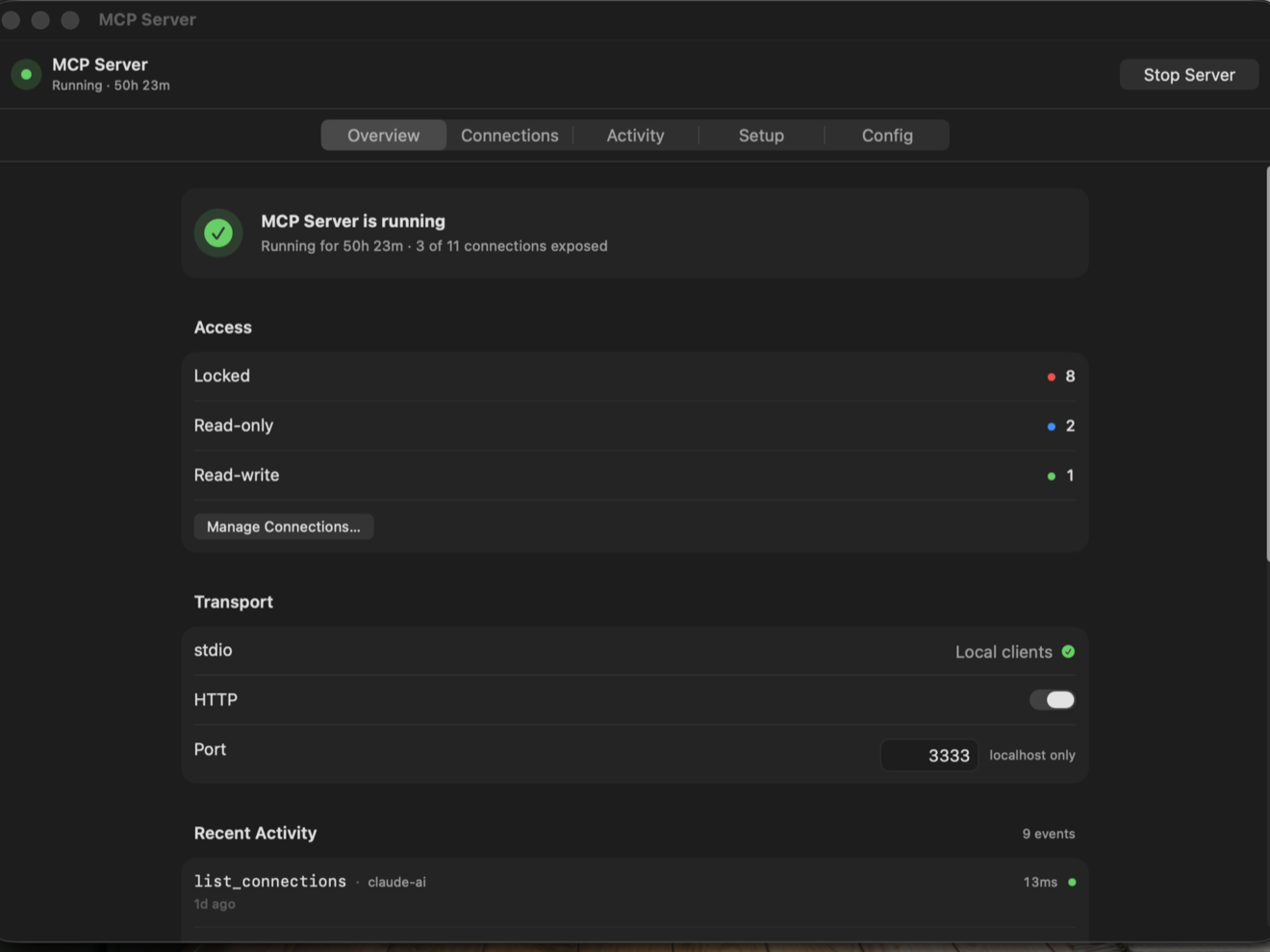Screen dimensions: 1270x952
Task: Switch to the Overview tab
Action: pos(384,136)
